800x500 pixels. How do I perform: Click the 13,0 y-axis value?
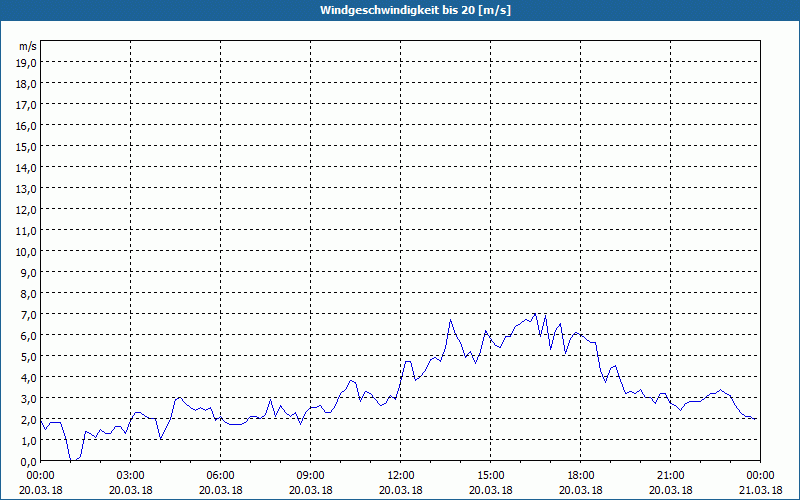pos(27,189)
